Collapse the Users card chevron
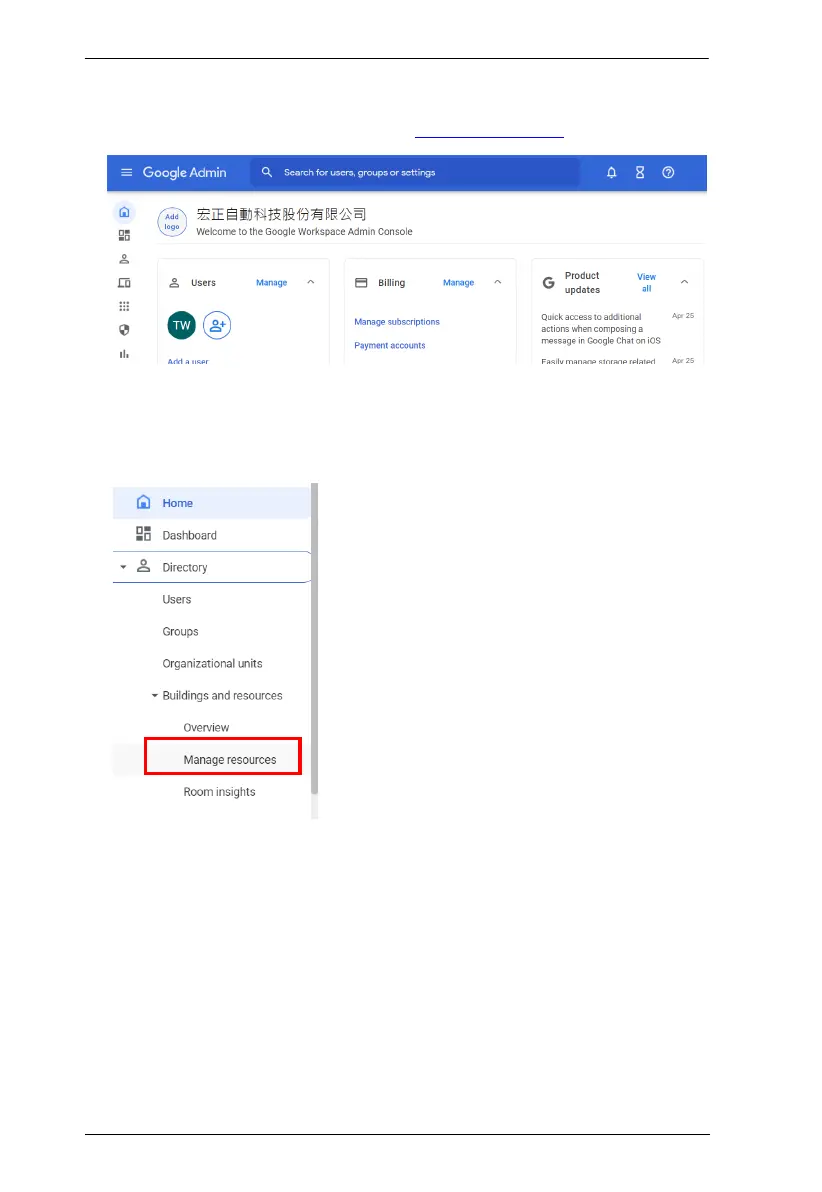 click(x=310, y=282)
